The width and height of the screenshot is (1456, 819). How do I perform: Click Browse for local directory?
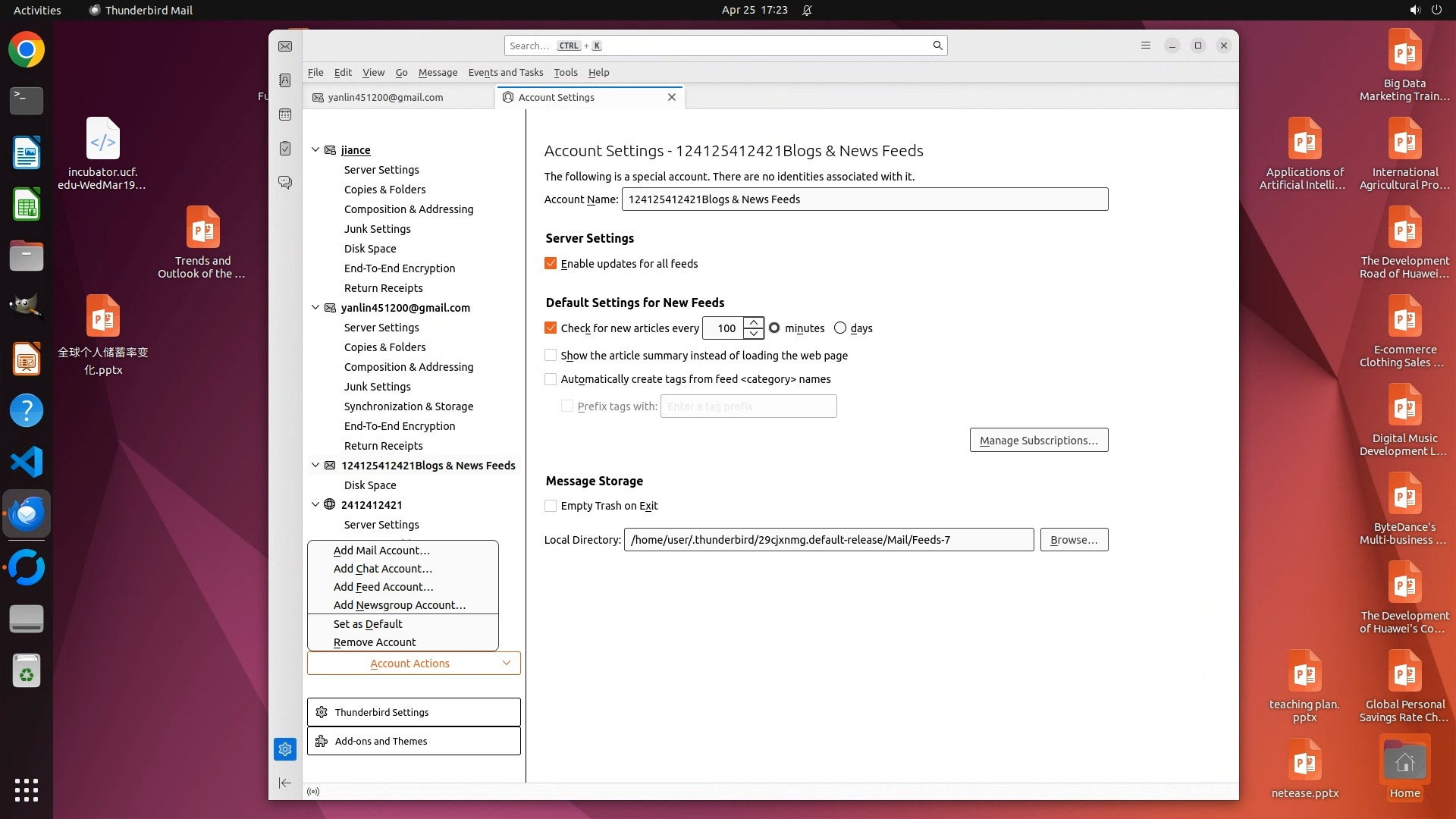click(1074, 540)
